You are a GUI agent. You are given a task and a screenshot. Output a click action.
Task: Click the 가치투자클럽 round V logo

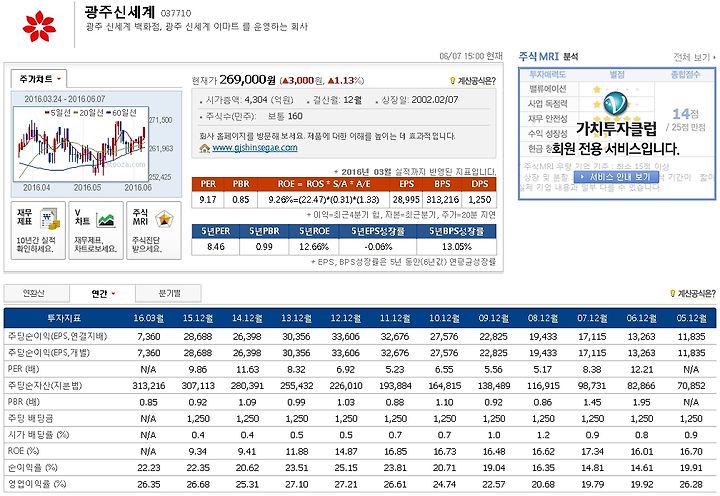point(615,103)
